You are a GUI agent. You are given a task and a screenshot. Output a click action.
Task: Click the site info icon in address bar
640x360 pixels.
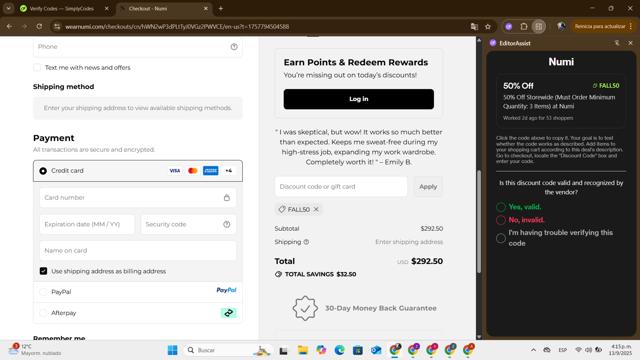[x=57, y=27]
